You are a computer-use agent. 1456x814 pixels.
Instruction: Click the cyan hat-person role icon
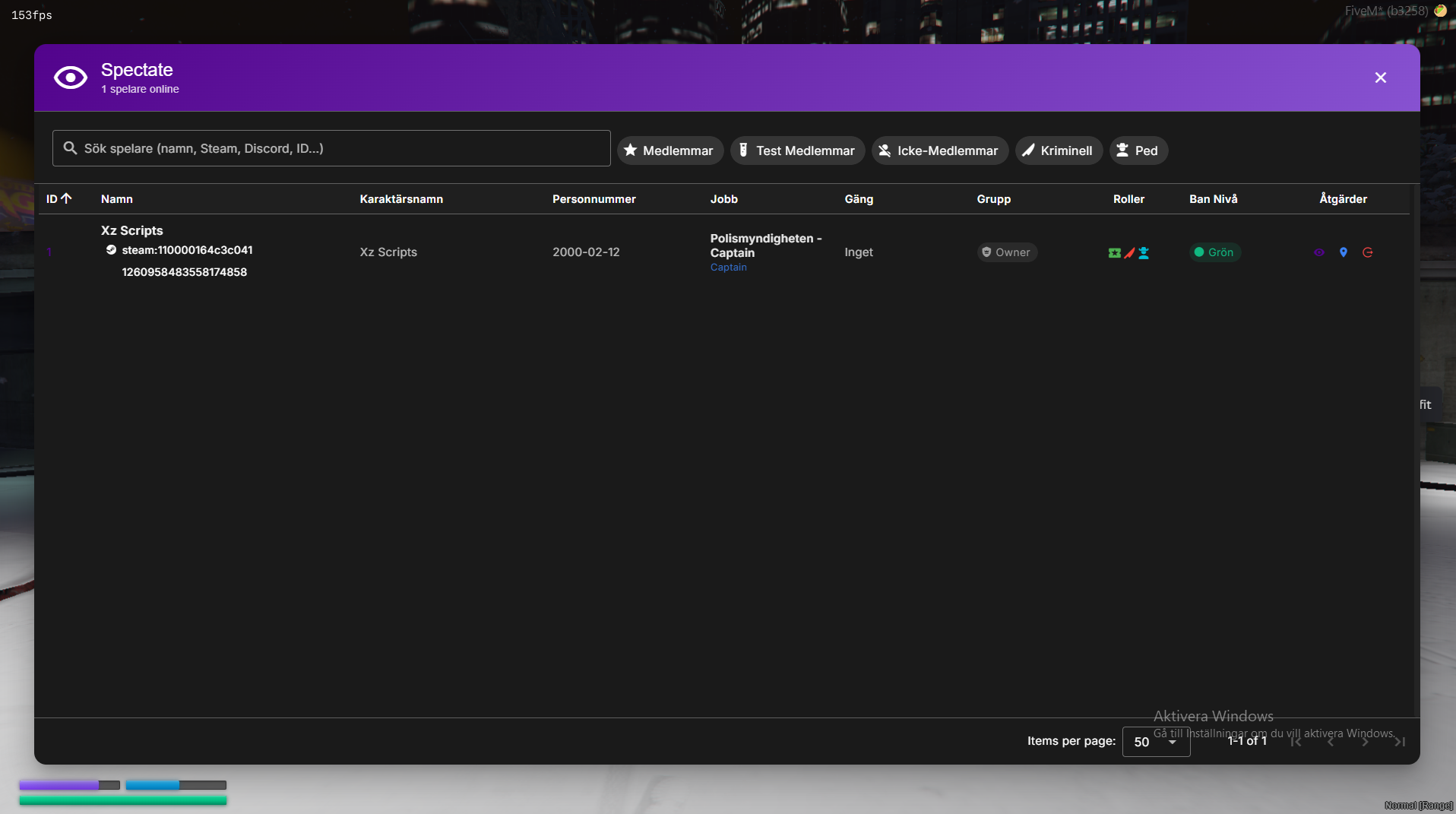tap(1144, 253)
